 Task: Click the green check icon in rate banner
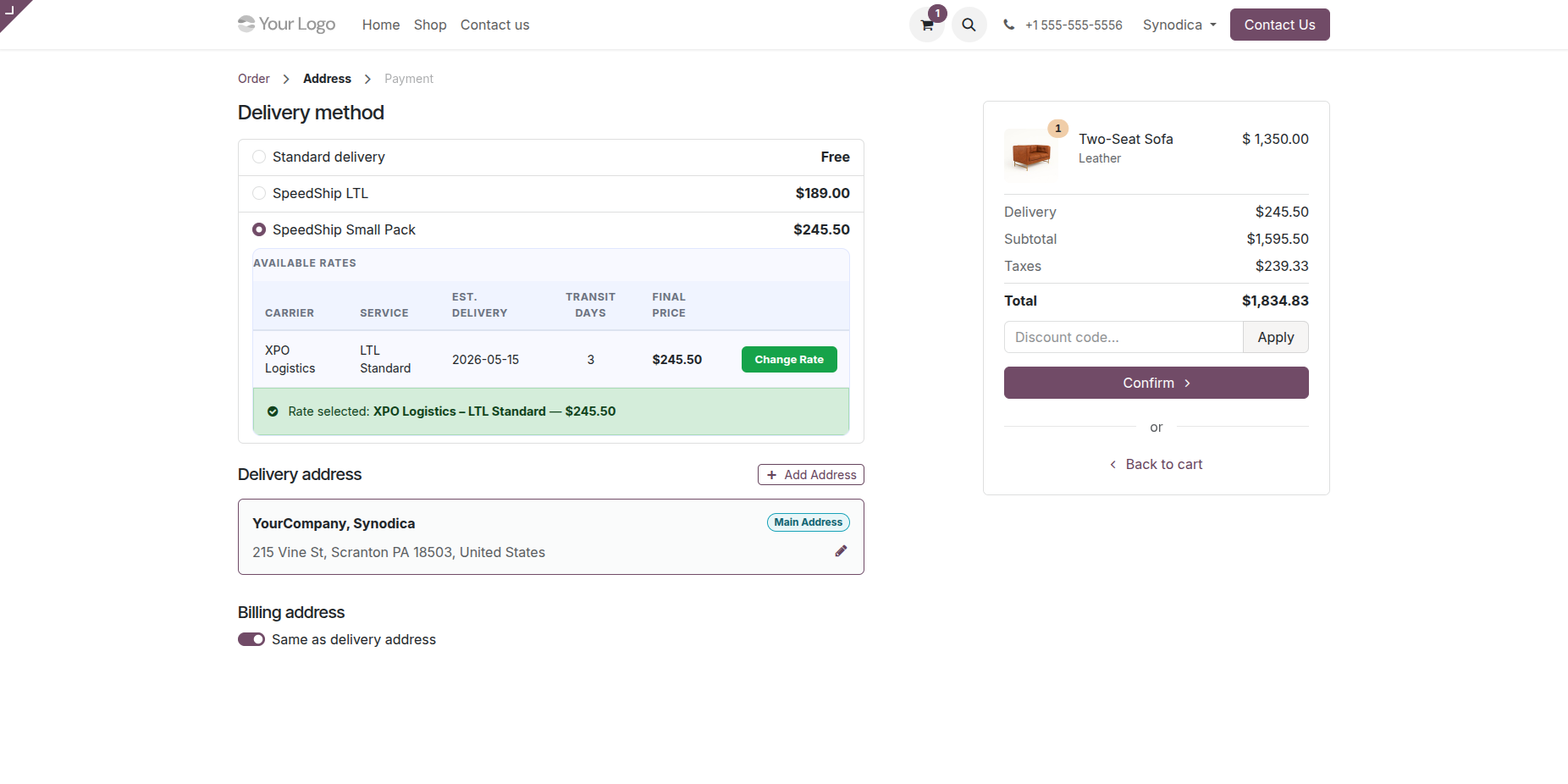point(273,411)
